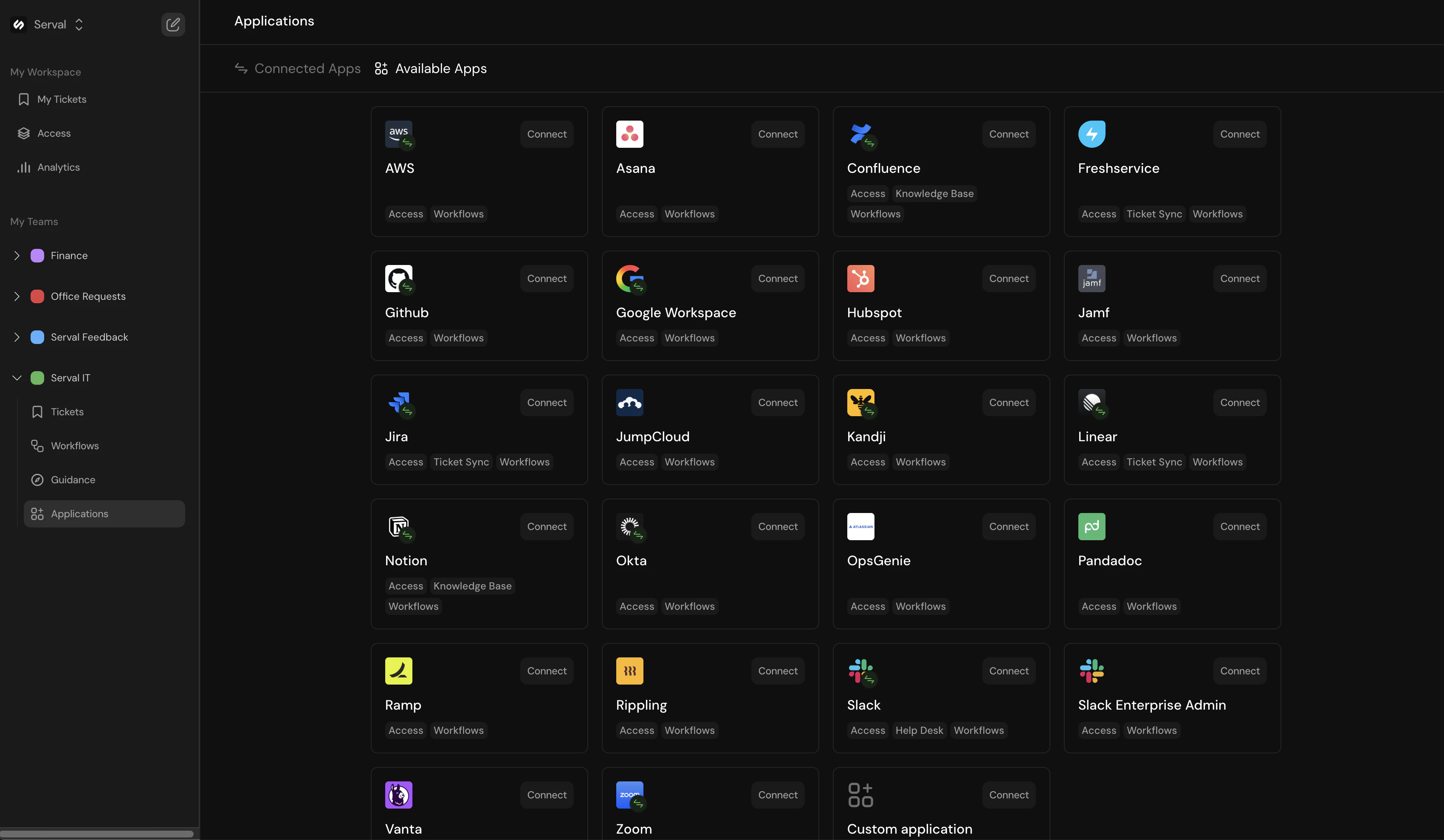Select the Analytics chart icon in sidebar
Viewport: 1444px width, 840px height.
point(24,167)
